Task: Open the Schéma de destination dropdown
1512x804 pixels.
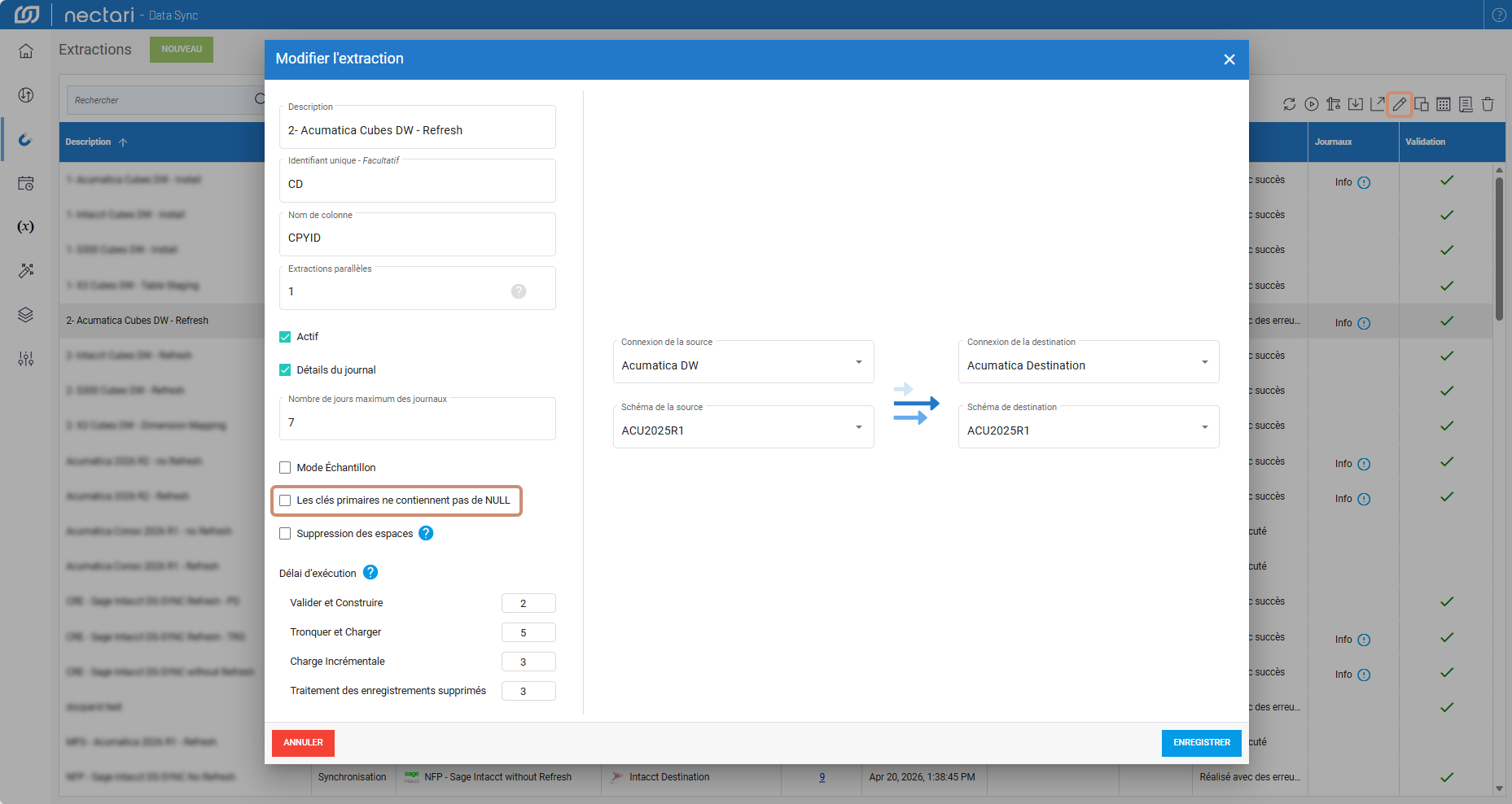Action: pos(1089,427)
